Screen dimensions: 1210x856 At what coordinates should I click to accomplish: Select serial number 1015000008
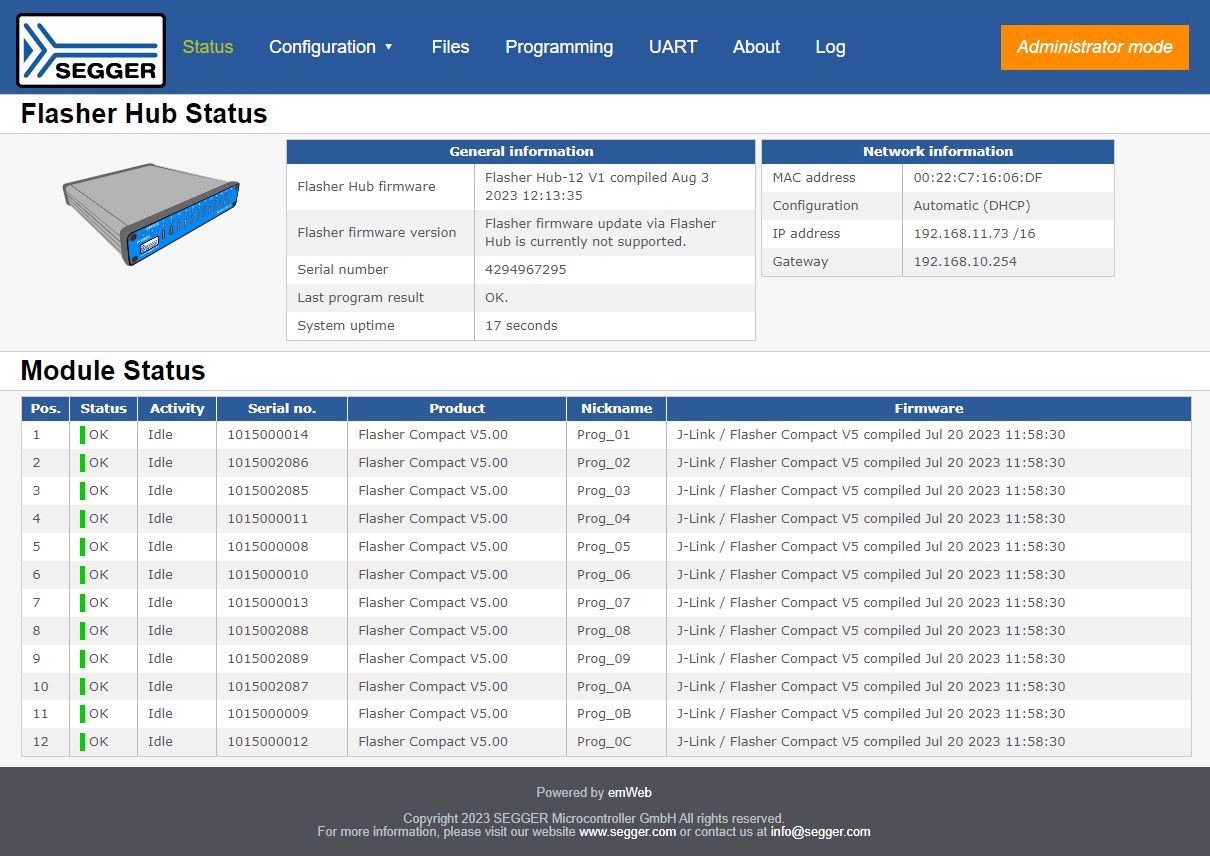coord(268,547)
